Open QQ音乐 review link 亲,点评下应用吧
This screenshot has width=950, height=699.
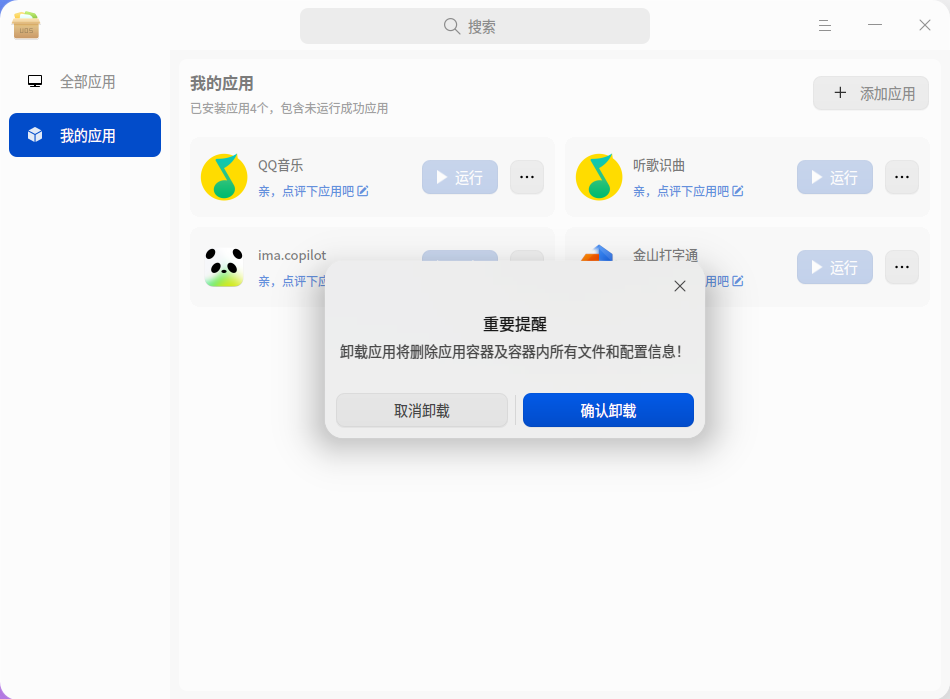(x=313, y=191)
